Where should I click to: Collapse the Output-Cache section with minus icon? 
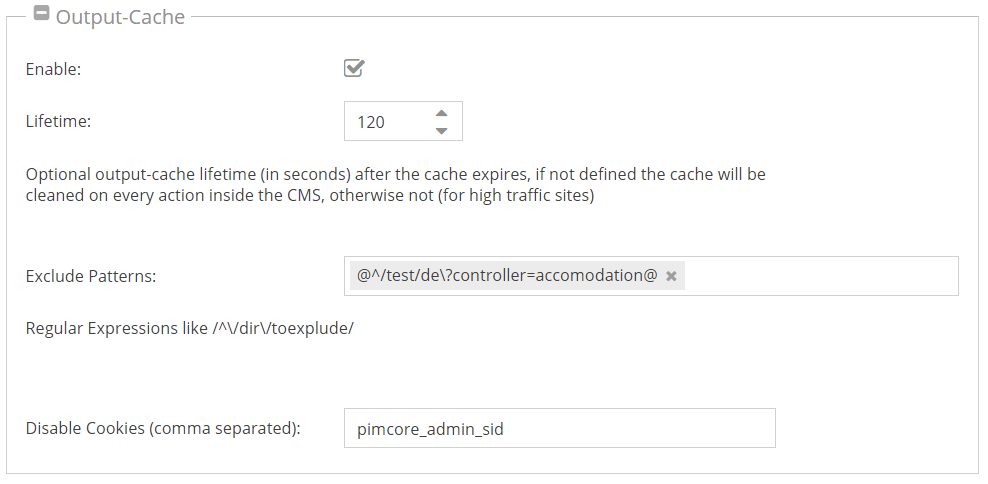[x=42, y=15]
